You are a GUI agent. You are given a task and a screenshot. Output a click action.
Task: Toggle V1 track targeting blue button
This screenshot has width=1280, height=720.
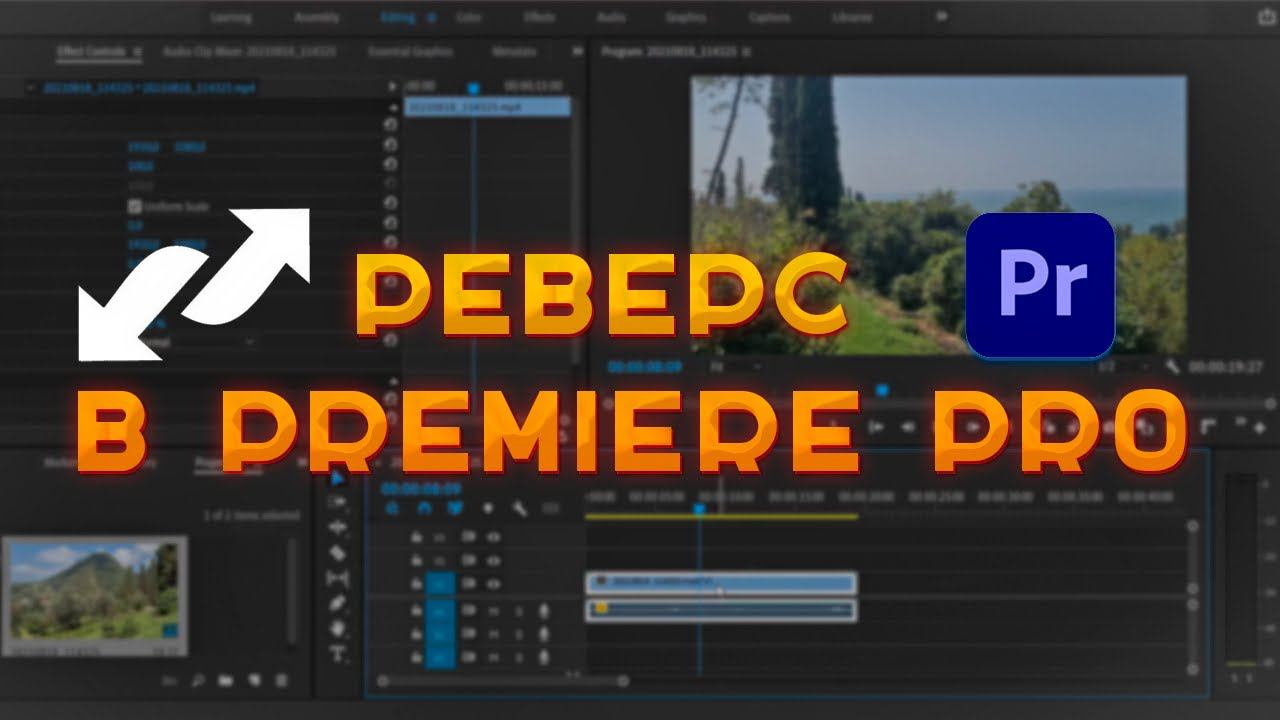[440, 584]
